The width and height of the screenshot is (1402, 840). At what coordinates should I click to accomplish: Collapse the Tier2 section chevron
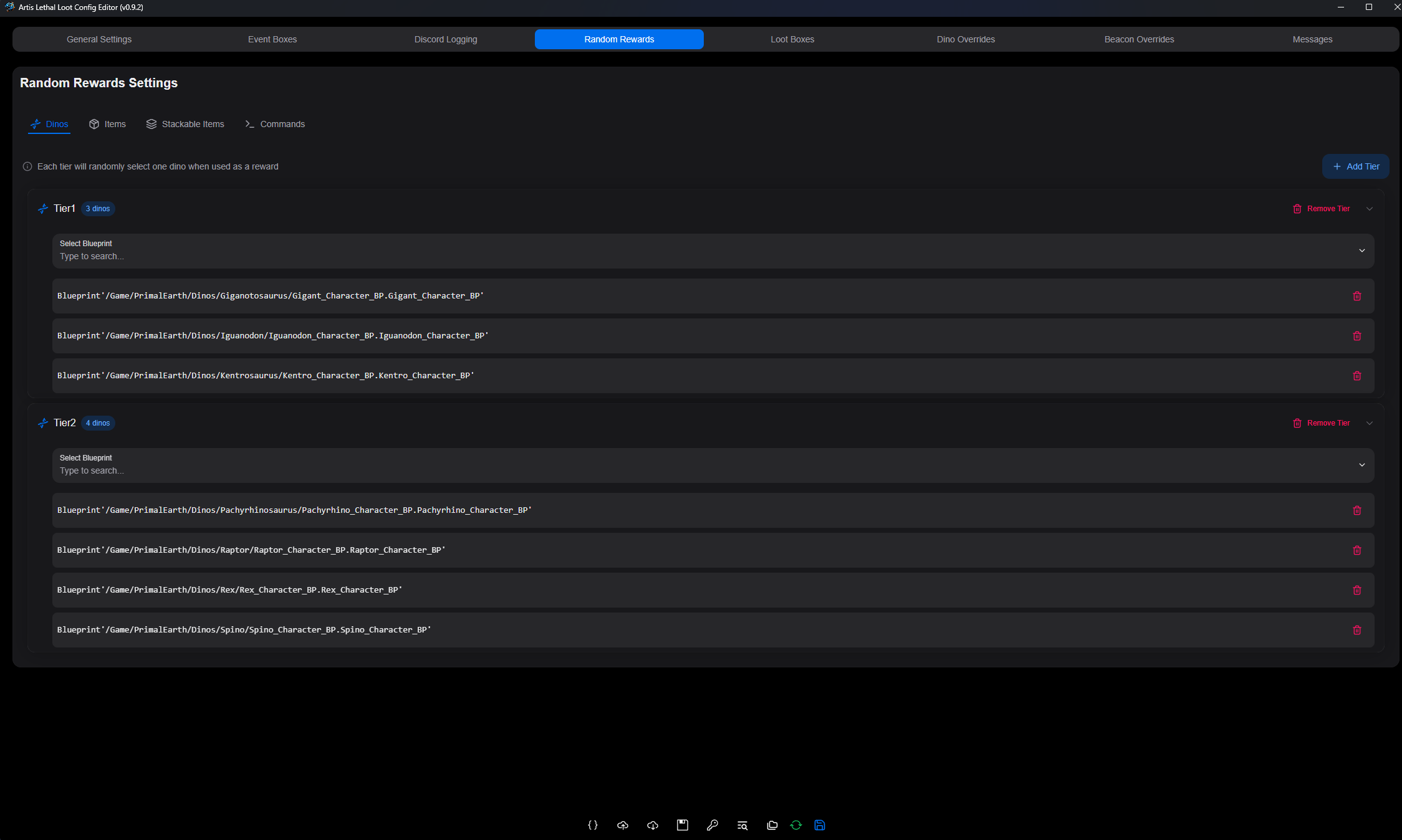[1369, 423]
